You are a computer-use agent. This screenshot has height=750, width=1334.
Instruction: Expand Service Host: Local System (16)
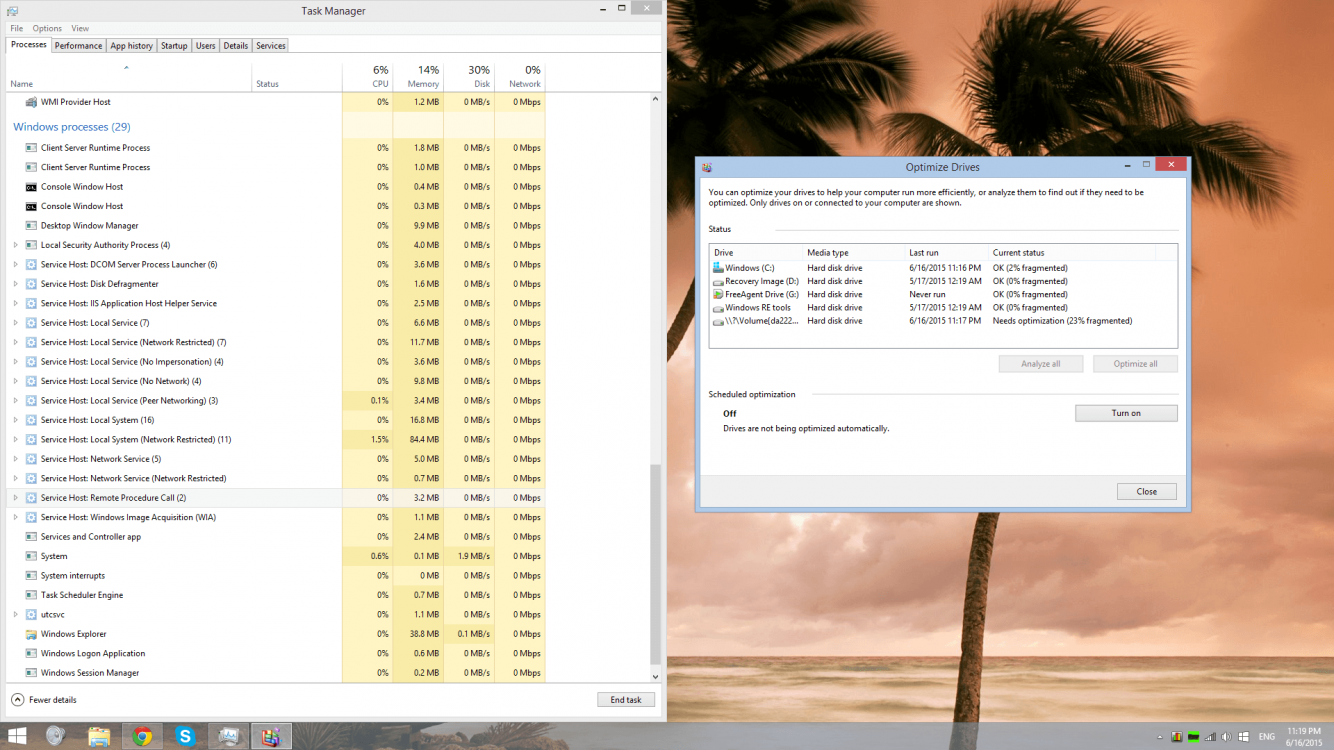(15, 420)
